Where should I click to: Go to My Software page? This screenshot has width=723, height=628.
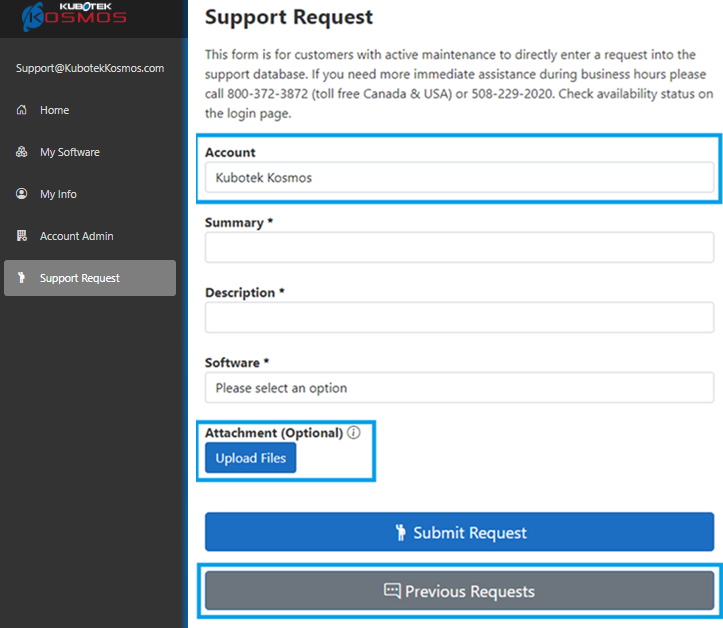pyautogui.click(x=70, y=152)
